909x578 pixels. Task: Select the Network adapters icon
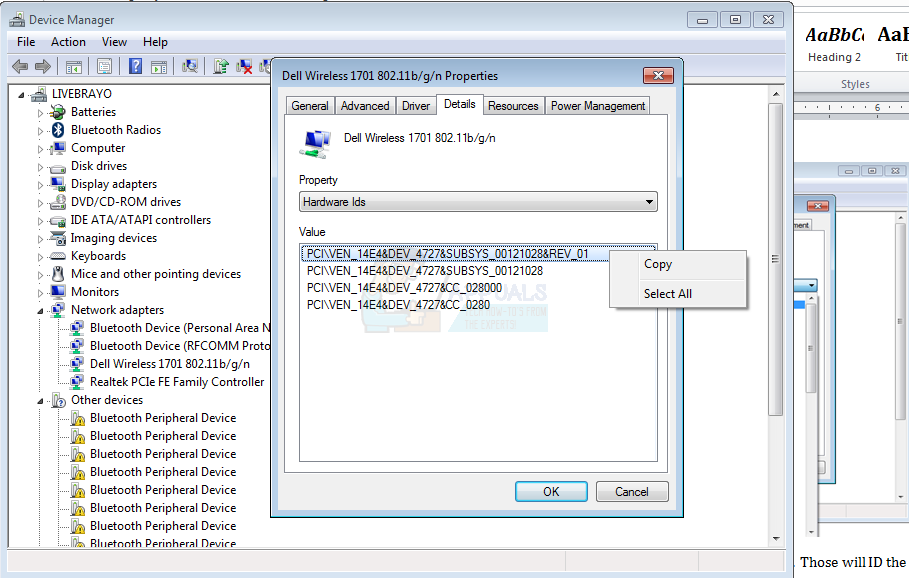57,310
